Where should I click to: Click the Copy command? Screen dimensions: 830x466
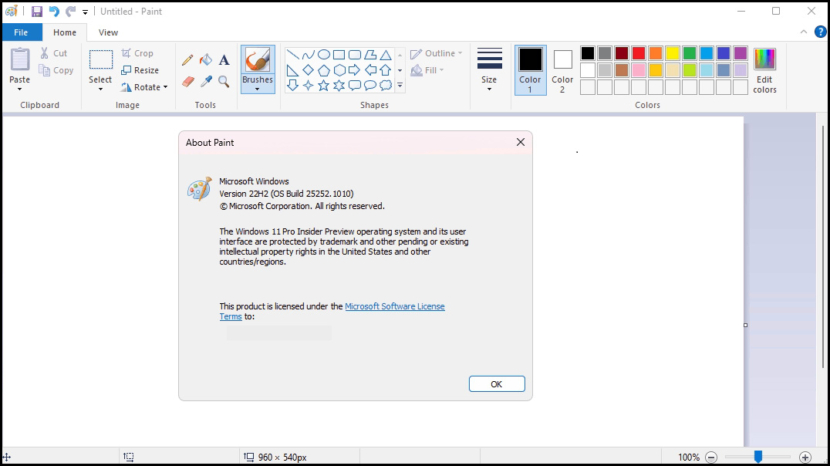[x=56, y=70]
